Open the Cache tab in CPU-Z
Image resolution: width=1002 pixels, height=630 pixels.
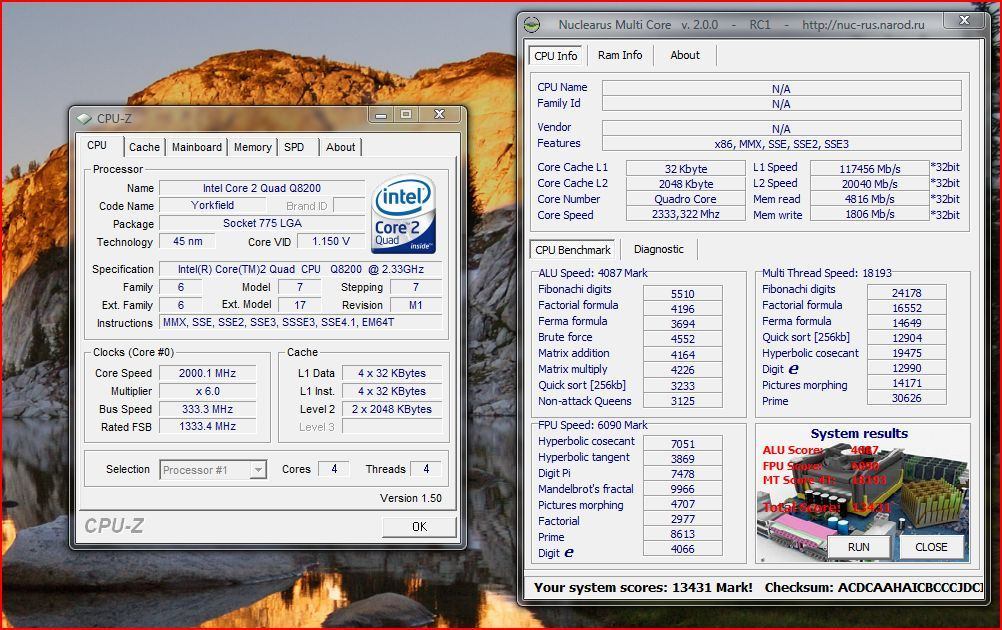144,147
